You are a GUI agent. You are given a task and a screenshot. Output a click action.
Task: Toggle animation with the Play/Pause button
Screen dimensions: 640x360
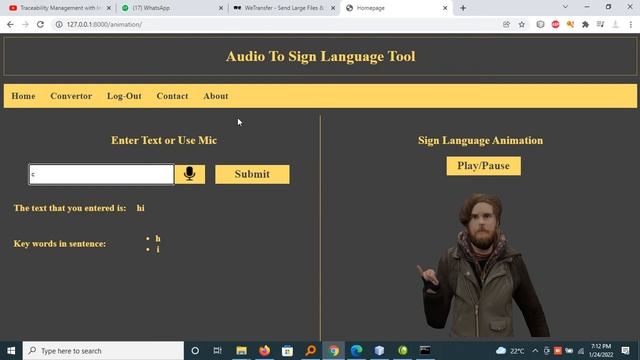click(x=483, y=166)
